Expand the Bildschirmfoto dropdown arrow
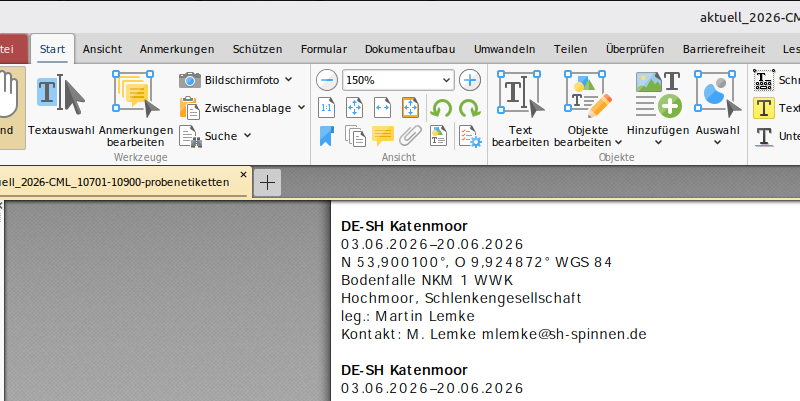 pos(289,80)
